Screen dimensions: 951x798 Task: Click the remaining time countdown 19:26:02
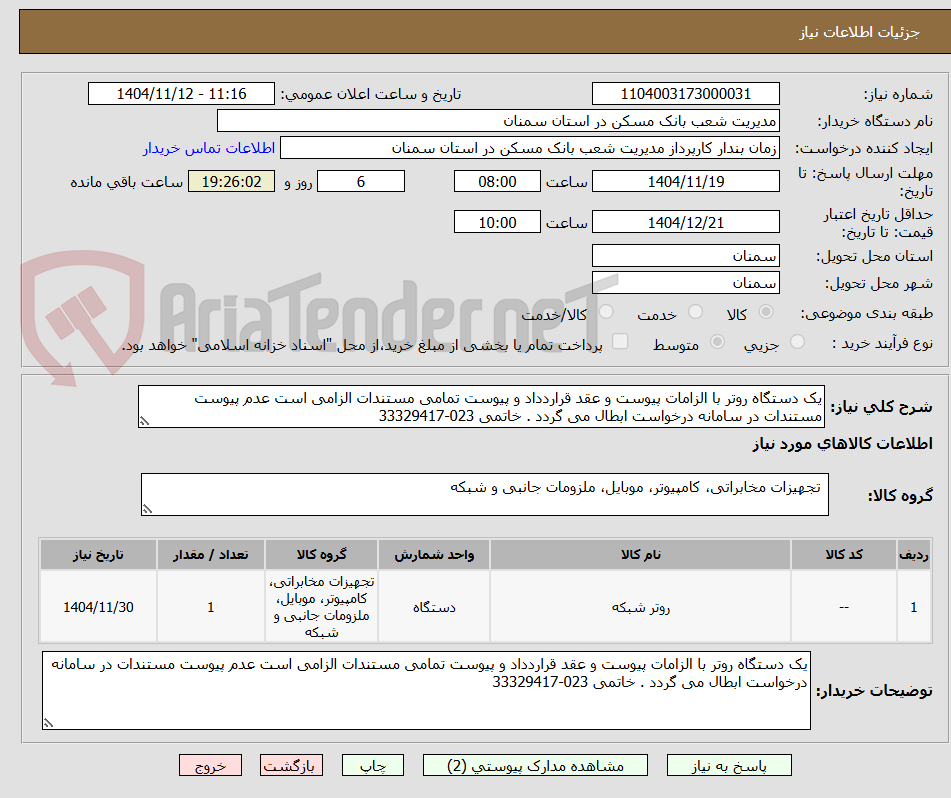[232, 181]
